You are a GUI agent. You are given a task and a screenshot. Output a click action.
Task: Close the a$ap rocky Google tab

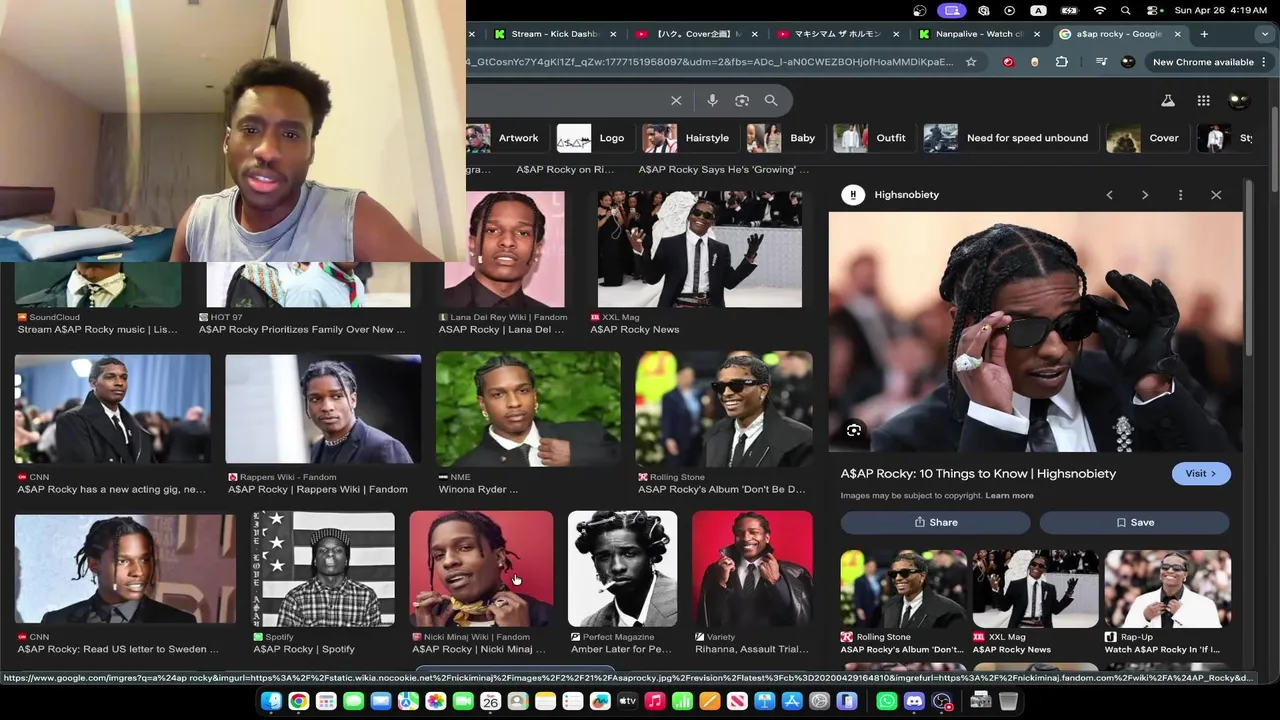tap(1177, 34)
